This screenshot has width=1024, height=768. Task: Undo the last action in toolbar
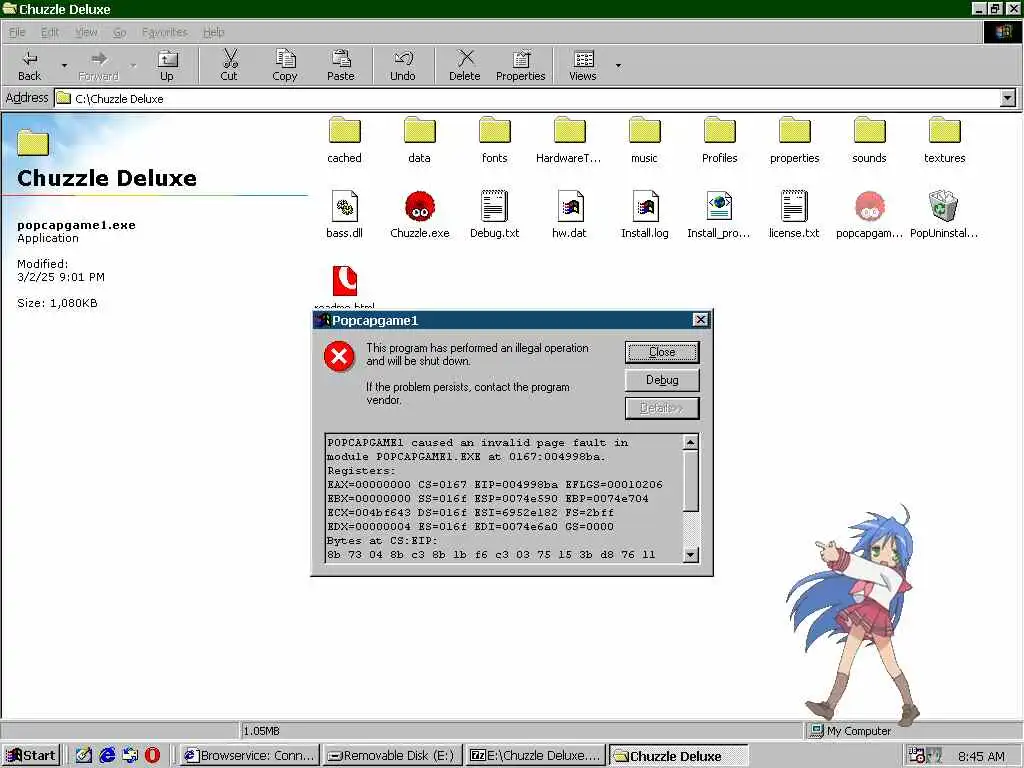[403, 65]
